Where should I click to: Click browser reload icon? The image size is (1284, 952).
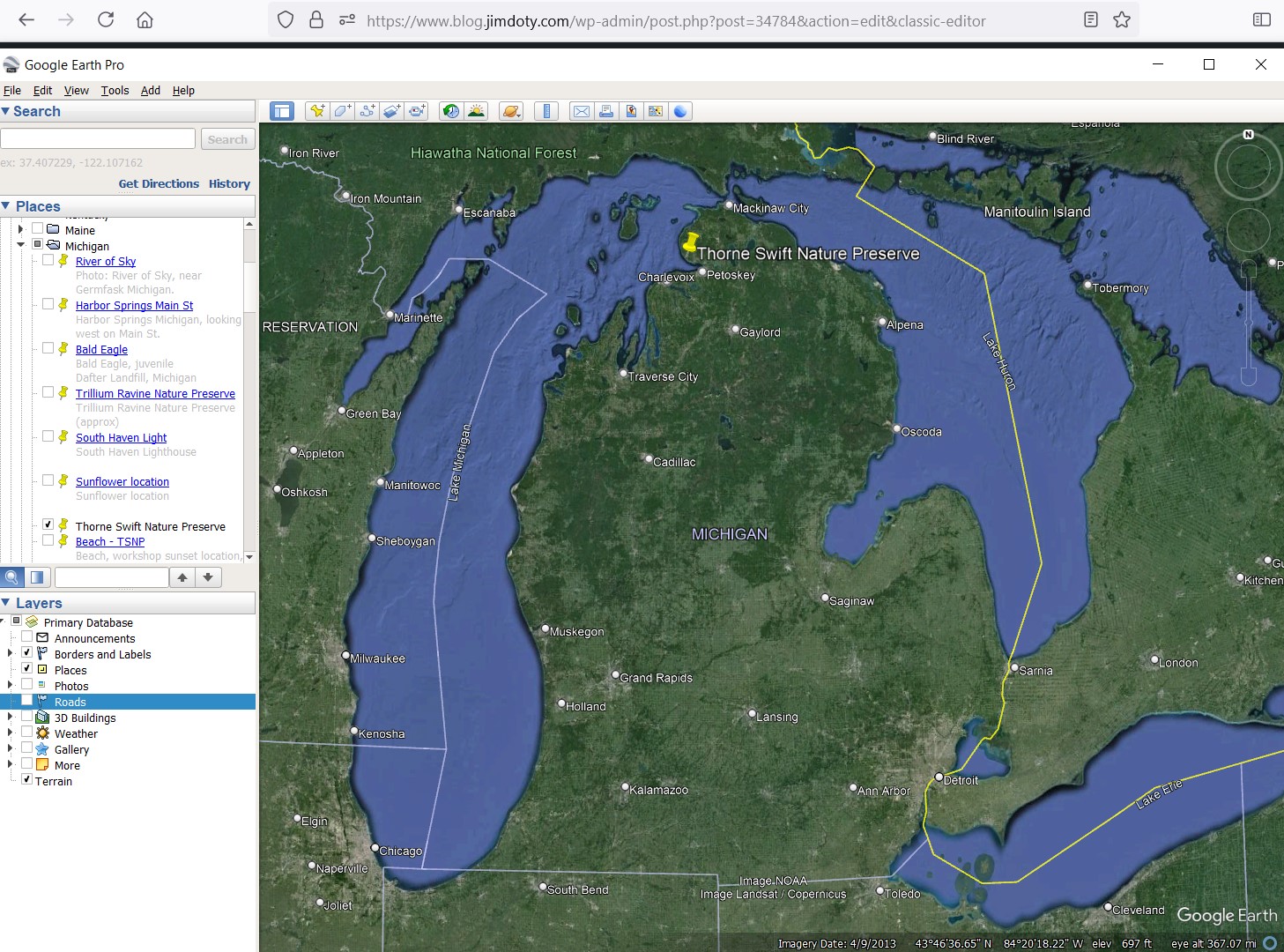click(x=106, y=19)
